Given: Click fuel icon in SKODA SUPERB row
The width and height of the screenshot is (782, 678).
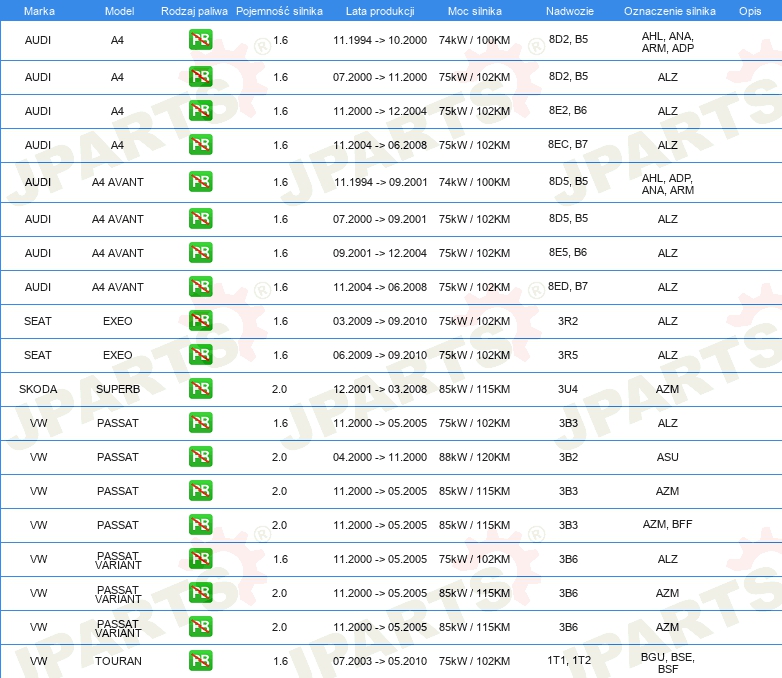Looking at the screenshot, I should pyautogui.click(x=200, y=388).
